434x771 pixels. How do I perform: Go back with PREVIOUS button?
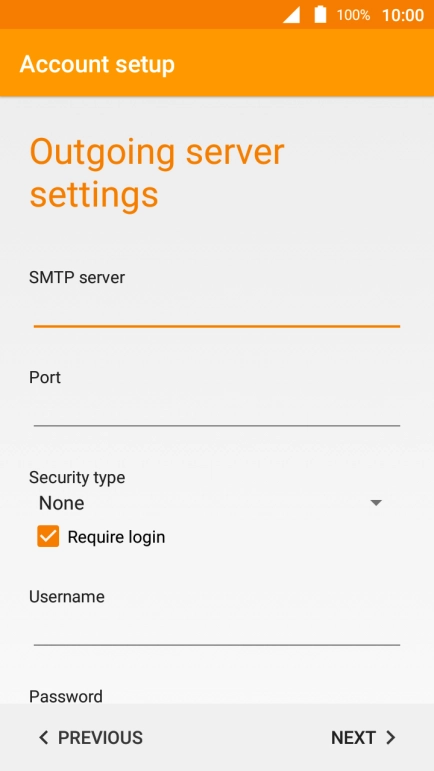click(x=91, y=738)
